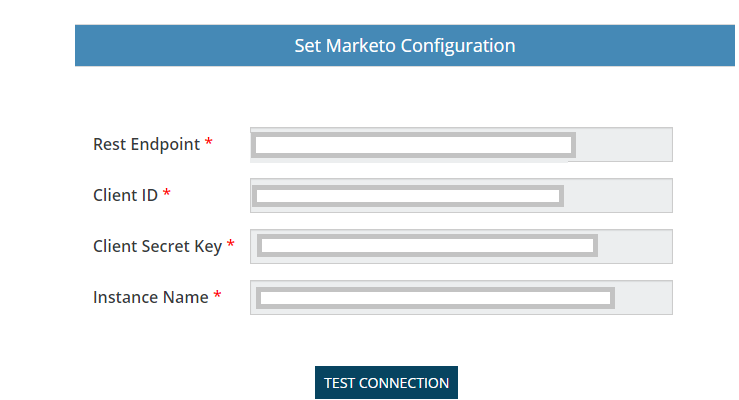Click the red asterisk beside Rest Endpoint
The height and width of the screenshot is (400, 739).
point(209,142)
